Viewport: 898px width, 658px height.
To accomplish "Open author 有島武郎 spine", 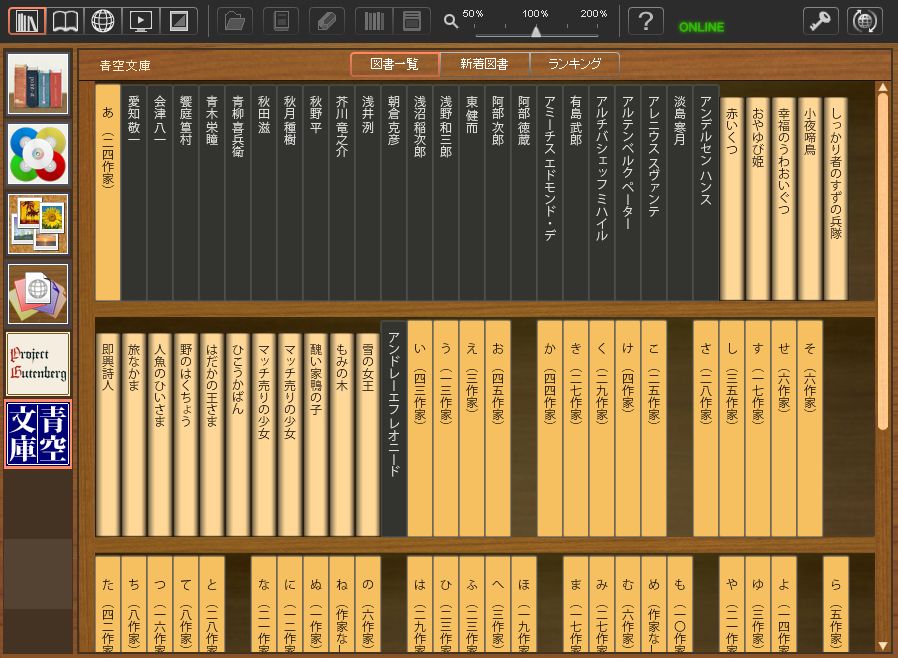I will coord(576,192).
